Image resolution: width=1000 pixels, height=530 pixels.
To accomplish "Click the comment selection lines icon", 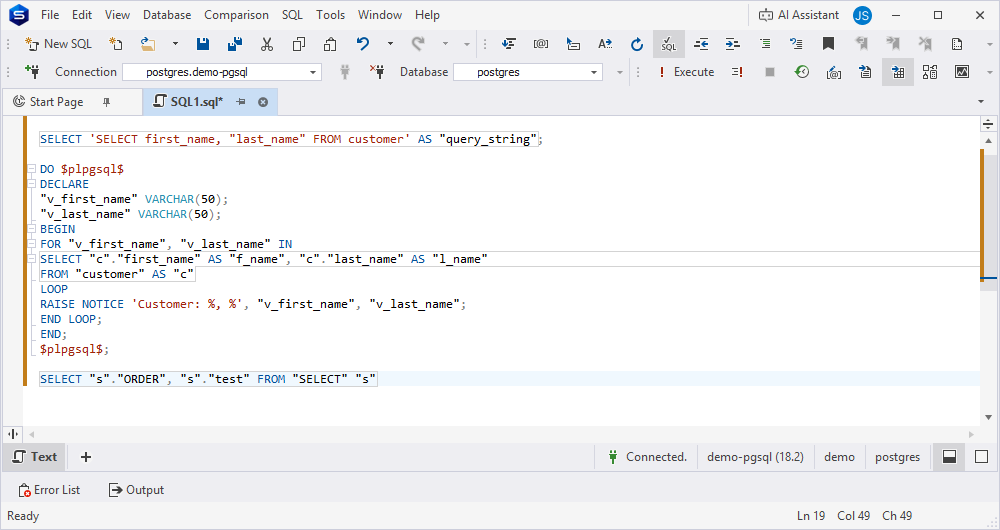I will pos(765,44).
